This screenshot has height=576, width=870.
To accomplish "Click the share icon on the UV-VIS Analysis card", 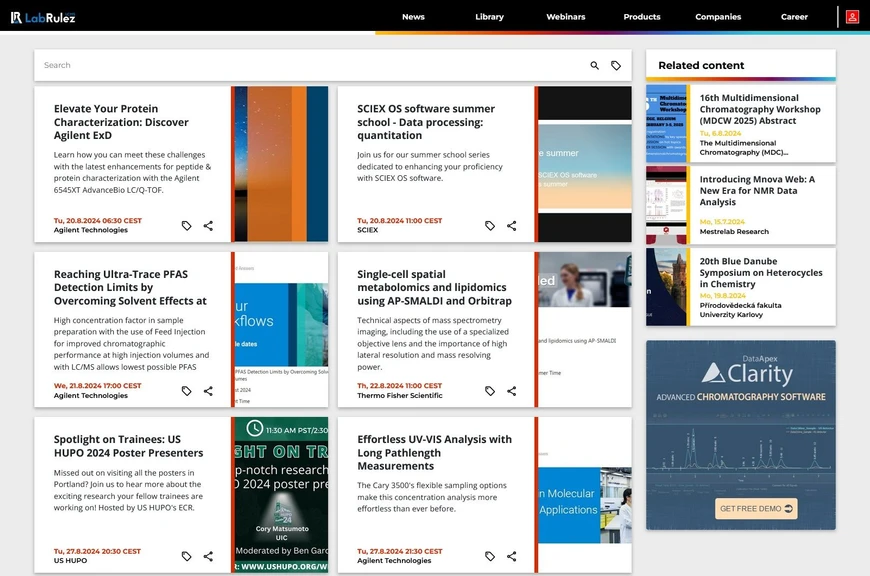I will coord(511,556).
